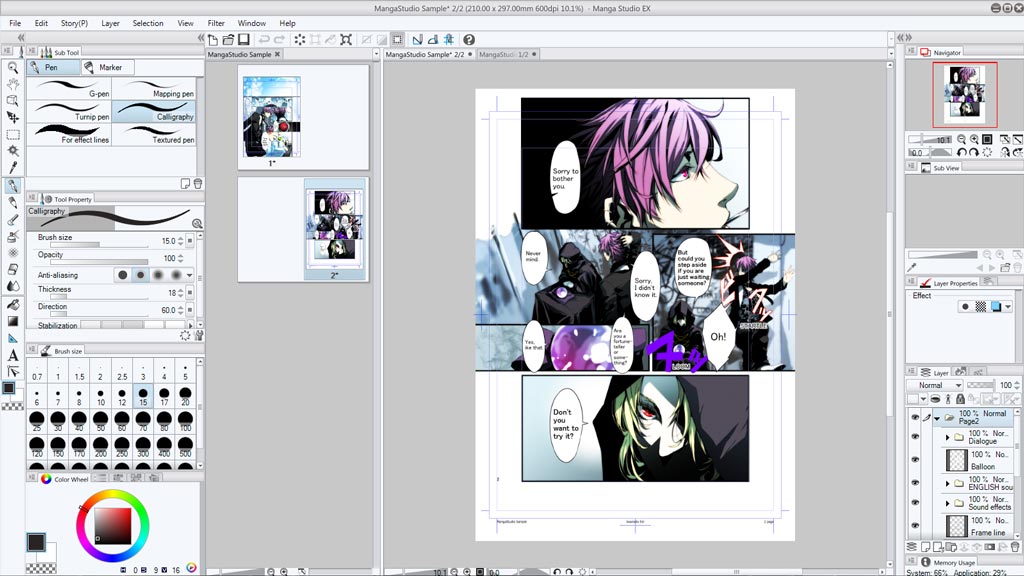Open help via the question mark icon
The height and width of the screenshot is (576, 1024).
tap(469, 39)
